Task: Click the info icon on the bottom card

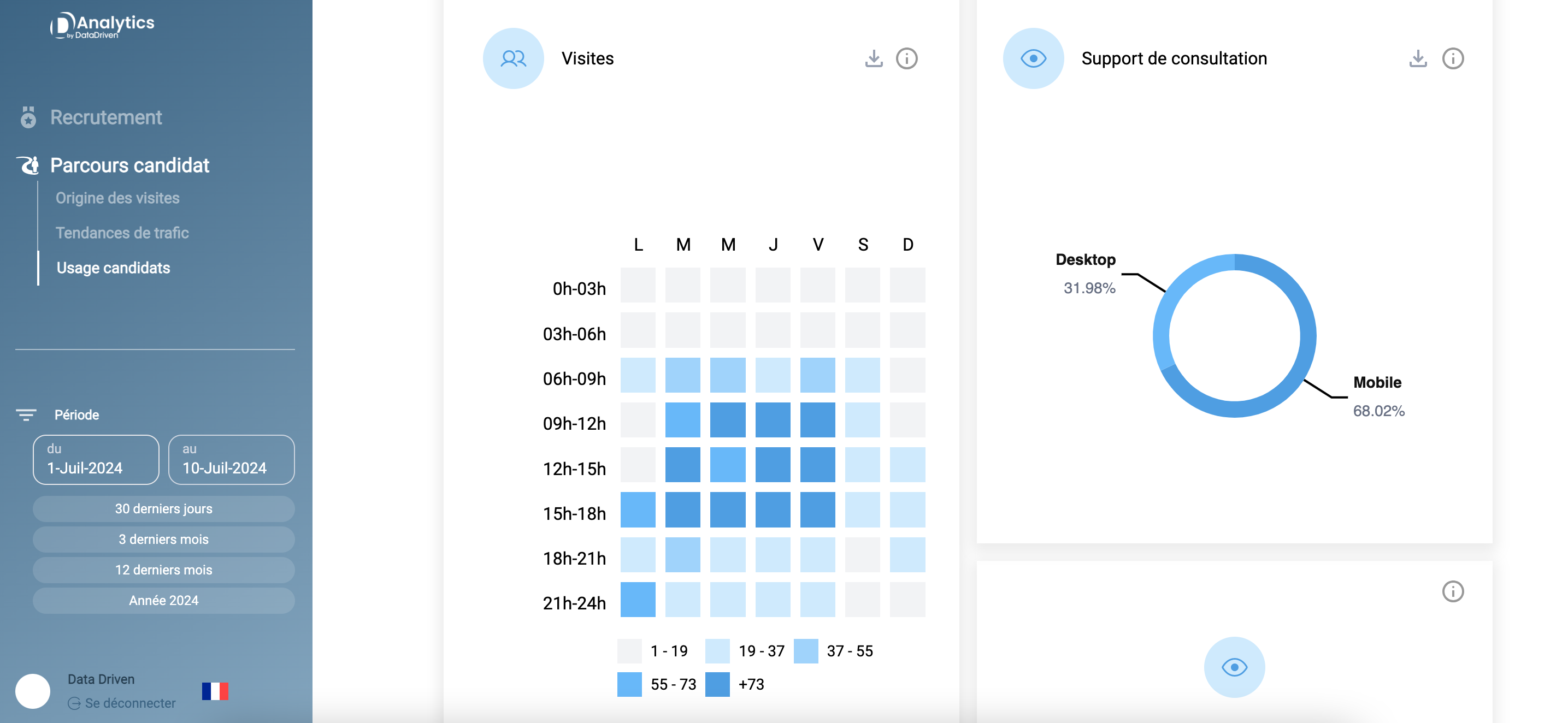Action: [x=1452, y=591]
